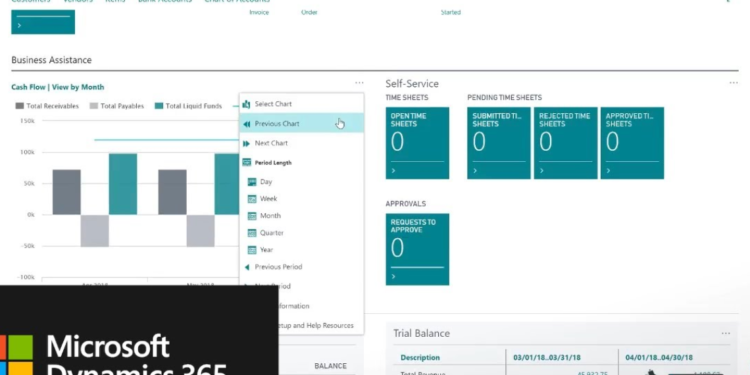Viewport: 750px width, 375px height.
Task: Click chevron on top-left teal tile
Action: pyautogui.click(x=19, y=25)
